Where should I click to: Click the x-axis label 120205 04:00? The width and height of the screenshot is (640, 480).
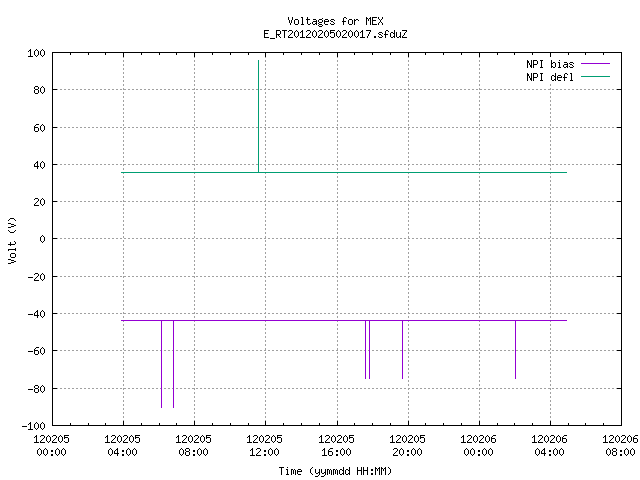click(x=122, y=445)
